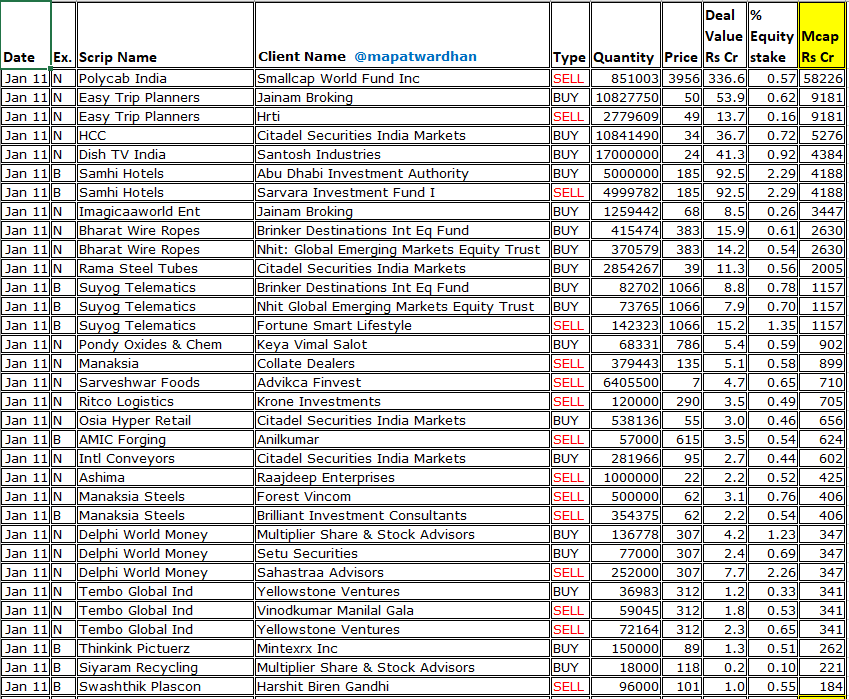Click 'Santosh Industries' client cell
Screen dimensions: 849x699
click(402, 154)
